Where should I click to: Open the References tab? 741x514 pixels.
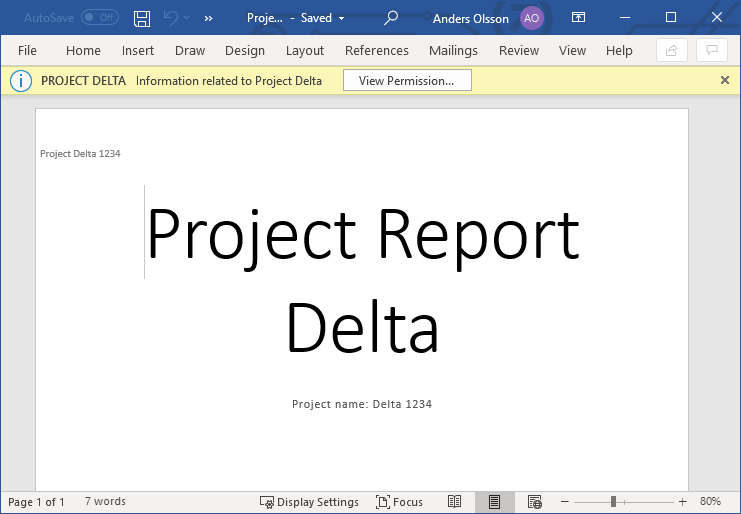coord(378,50)
